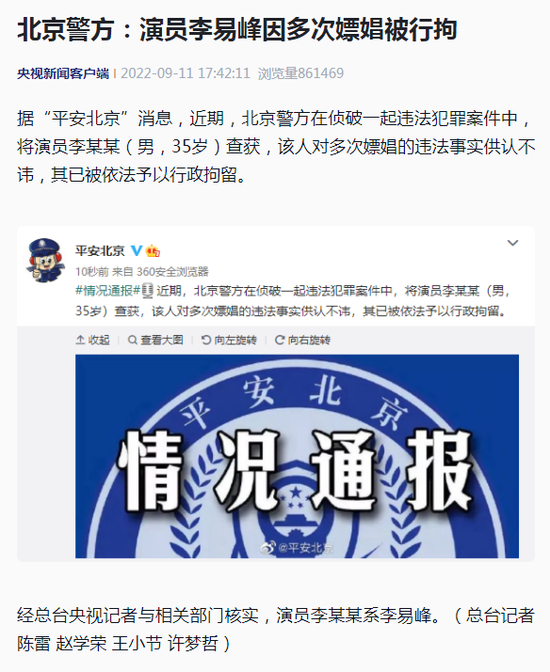Click the orange crown membership badge
The width and height of the screenshot is (550, 672).
click(x=153, y=251)
